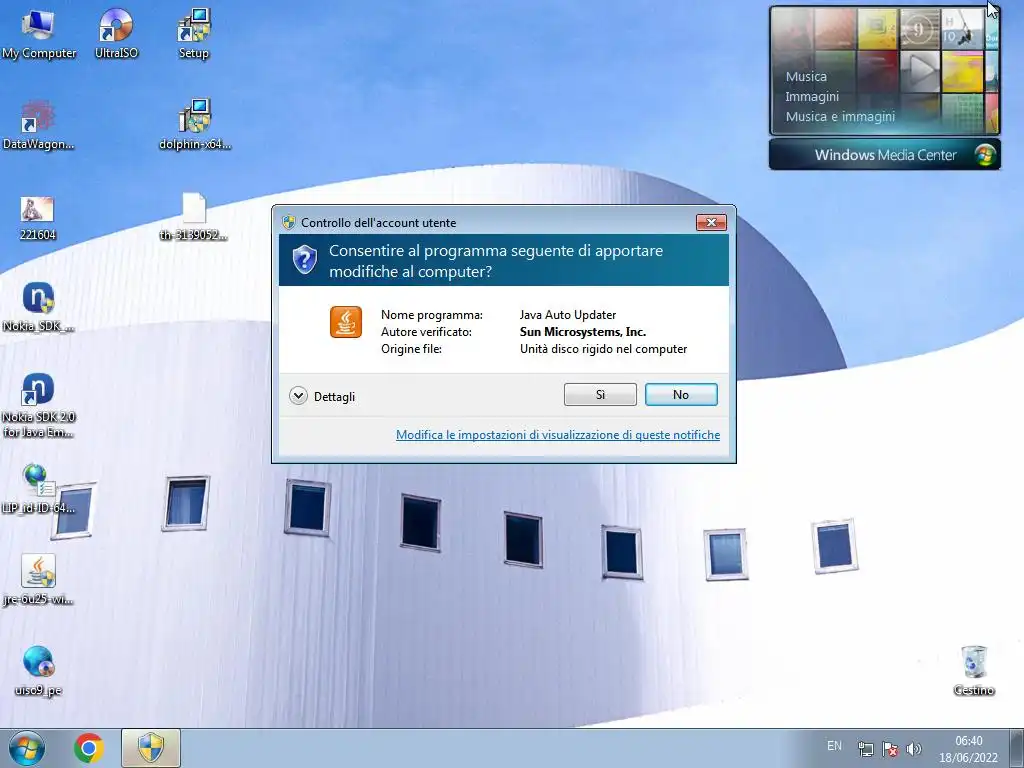Open the link Modifica le impostazioni di visualizzazione
The height and width of the screenshot is (768, 1024).
click(558, 435)
